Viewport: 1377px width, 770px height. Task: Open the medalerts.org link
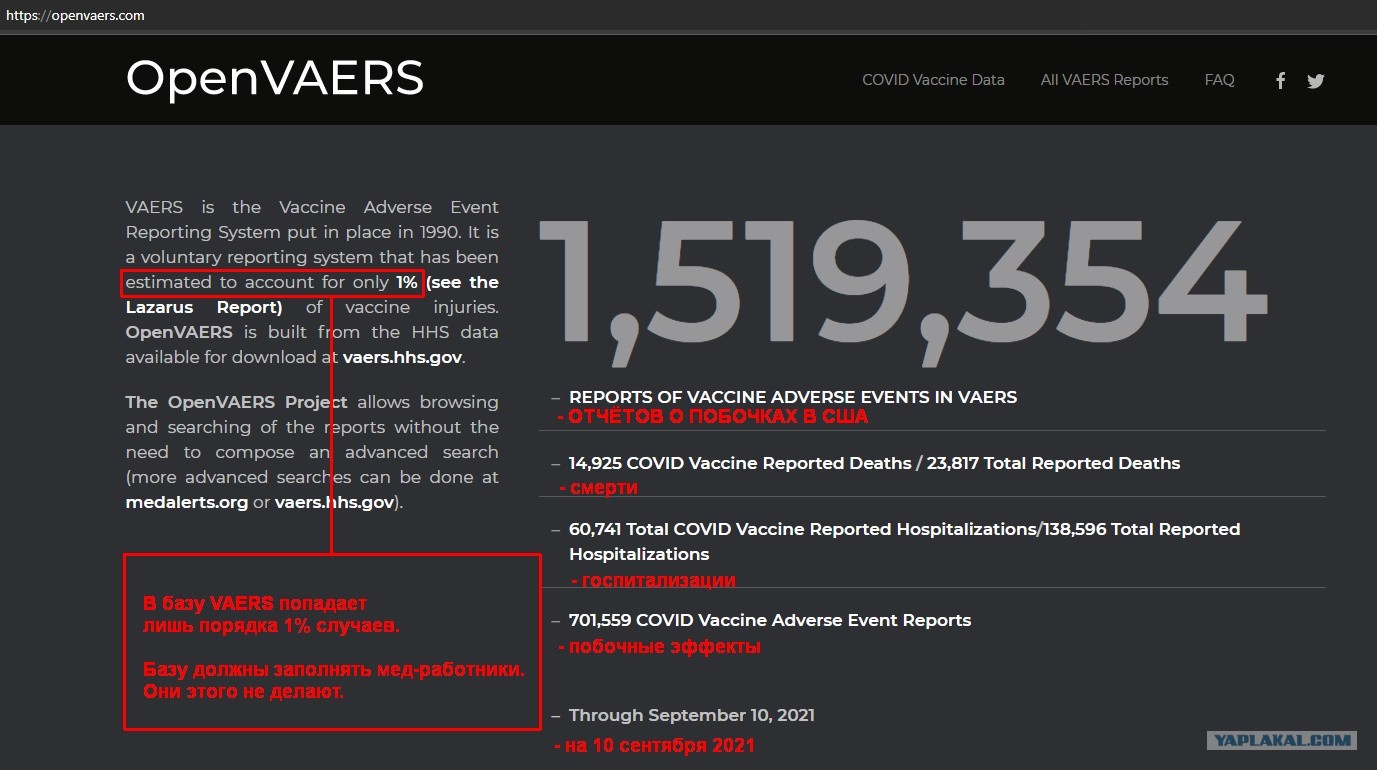tap(187, 502)
